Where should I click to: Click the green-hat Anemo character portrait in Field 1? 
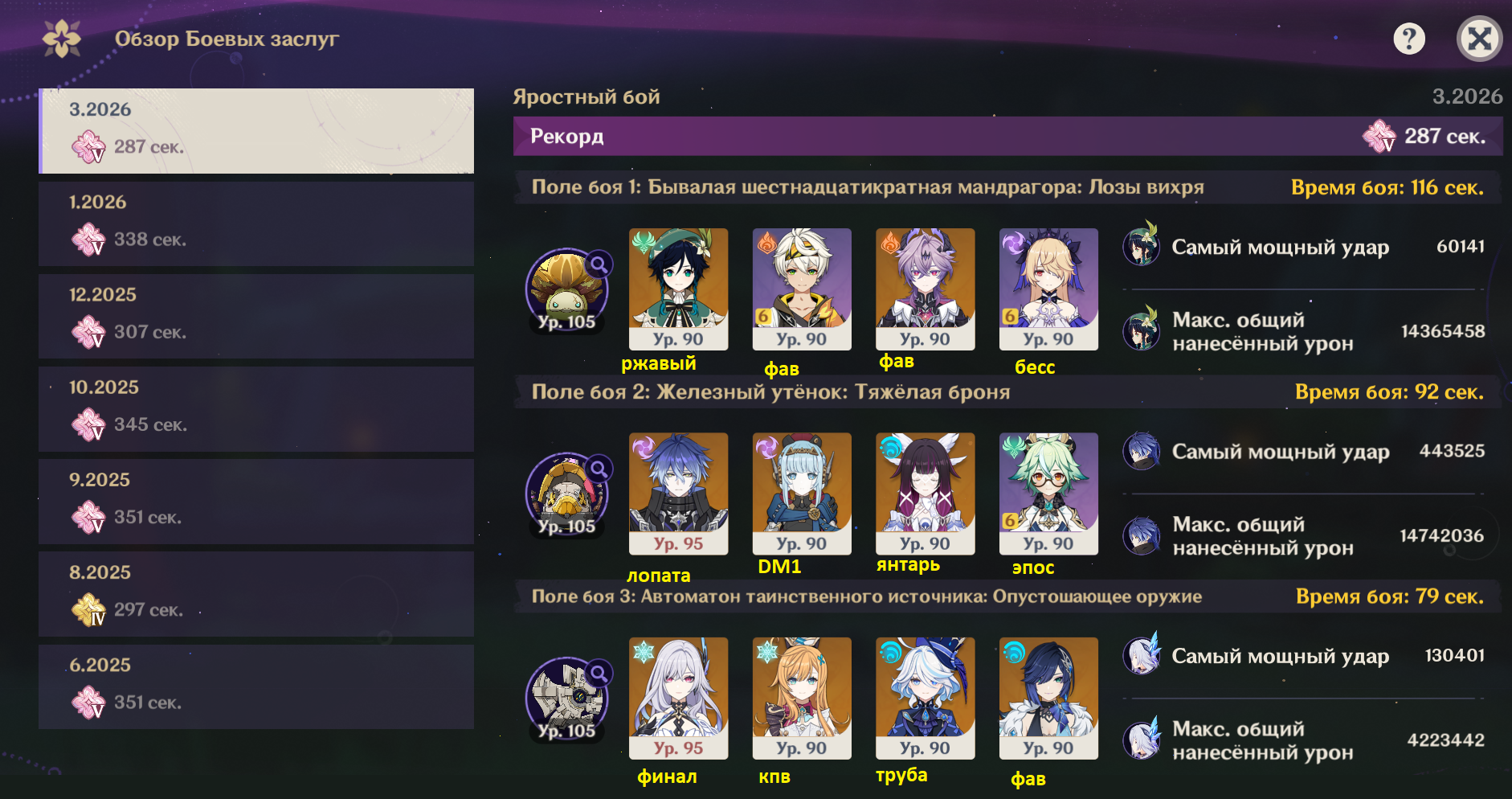tap(678, 289)
